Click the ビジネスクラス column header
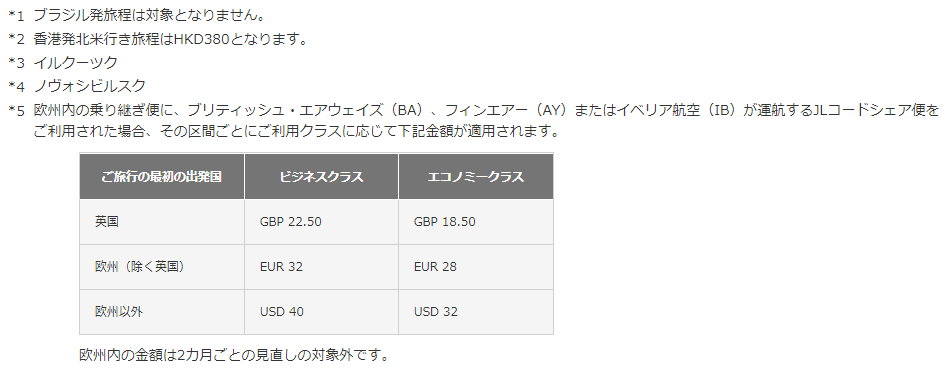 point(321,177)
